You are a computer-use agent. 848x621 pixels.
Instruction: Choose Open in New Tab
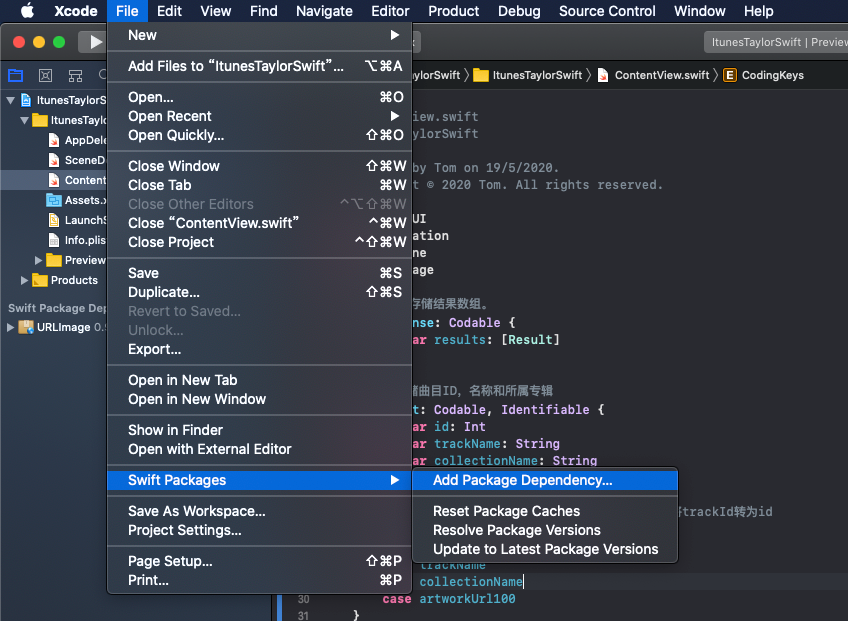[260, 380]
